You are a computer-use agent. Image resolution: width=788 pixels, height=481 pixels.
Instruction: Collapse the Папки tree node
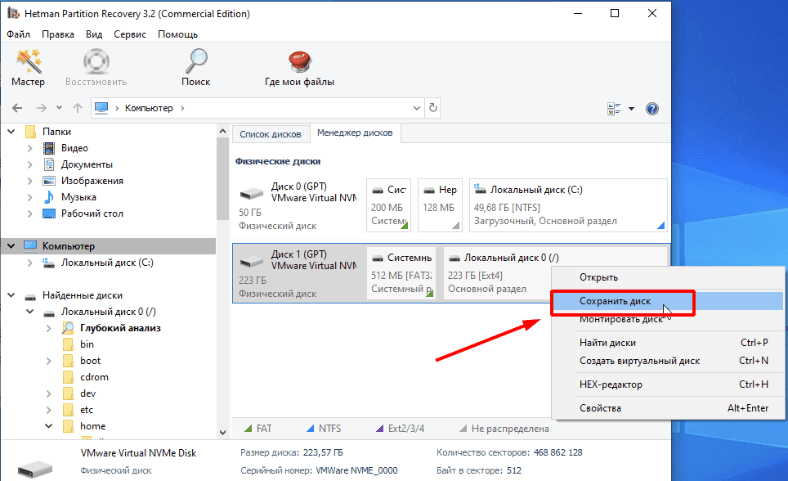click(x=11, y=132)
